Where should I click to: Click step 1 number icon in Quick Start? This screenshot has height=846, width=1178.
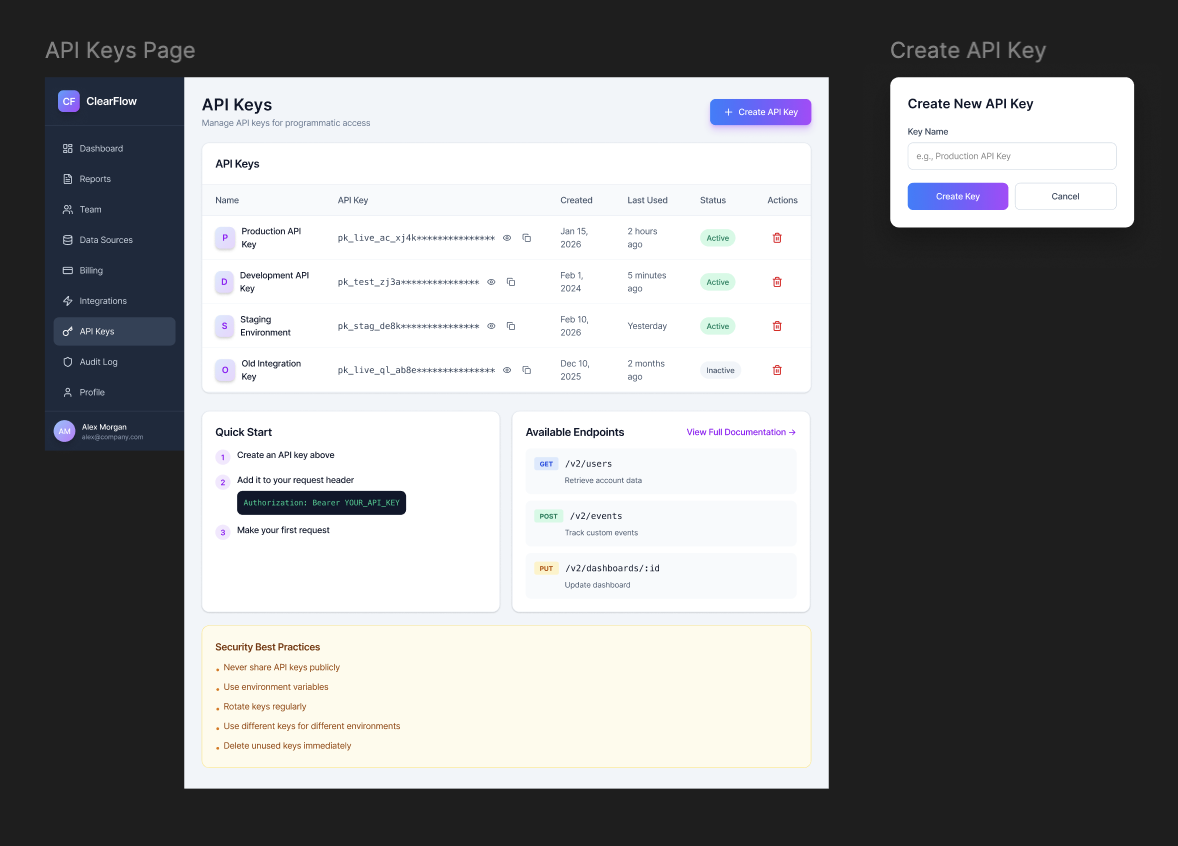point(222,457)
